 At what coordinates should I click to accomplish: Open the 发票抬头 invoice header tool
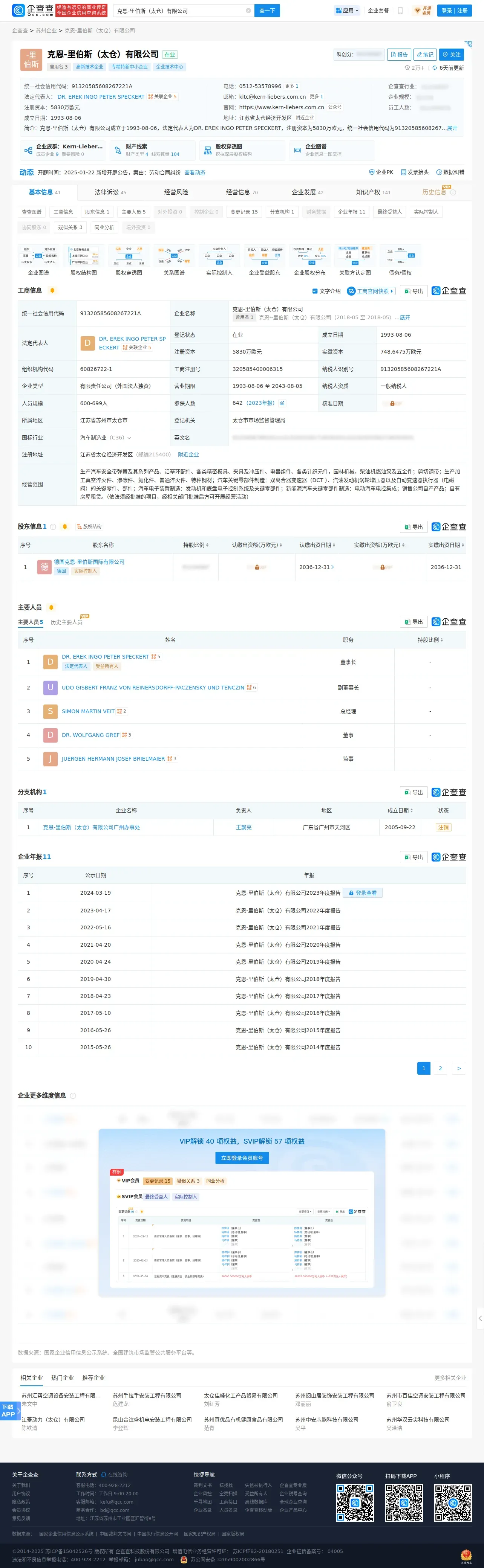coord(415,172)
